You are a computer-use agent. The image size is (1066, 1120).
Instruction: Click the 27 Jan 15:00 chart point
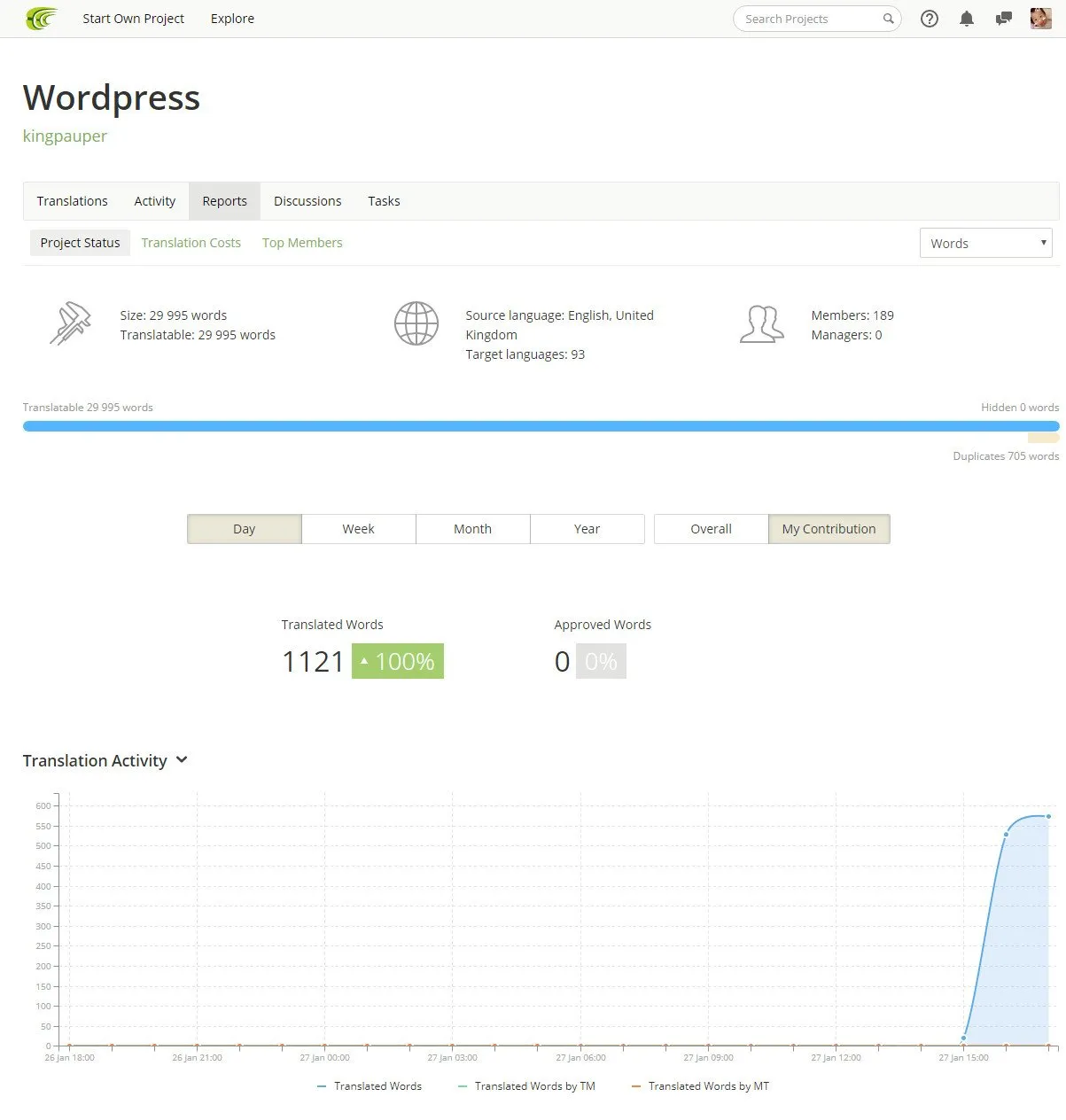[x=963, y=1038]
